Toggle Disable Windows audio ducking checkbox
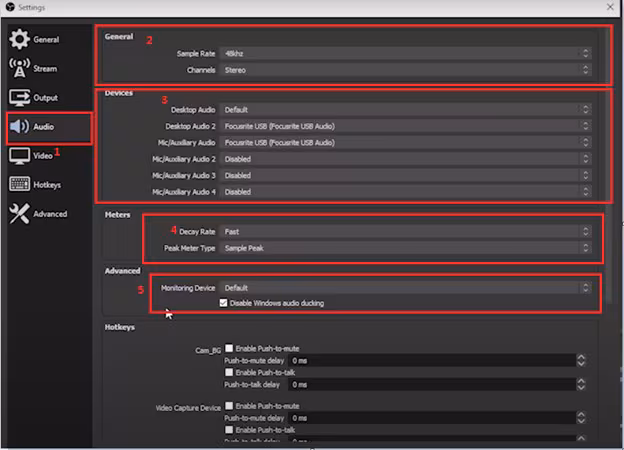 (x=223, y=303)
